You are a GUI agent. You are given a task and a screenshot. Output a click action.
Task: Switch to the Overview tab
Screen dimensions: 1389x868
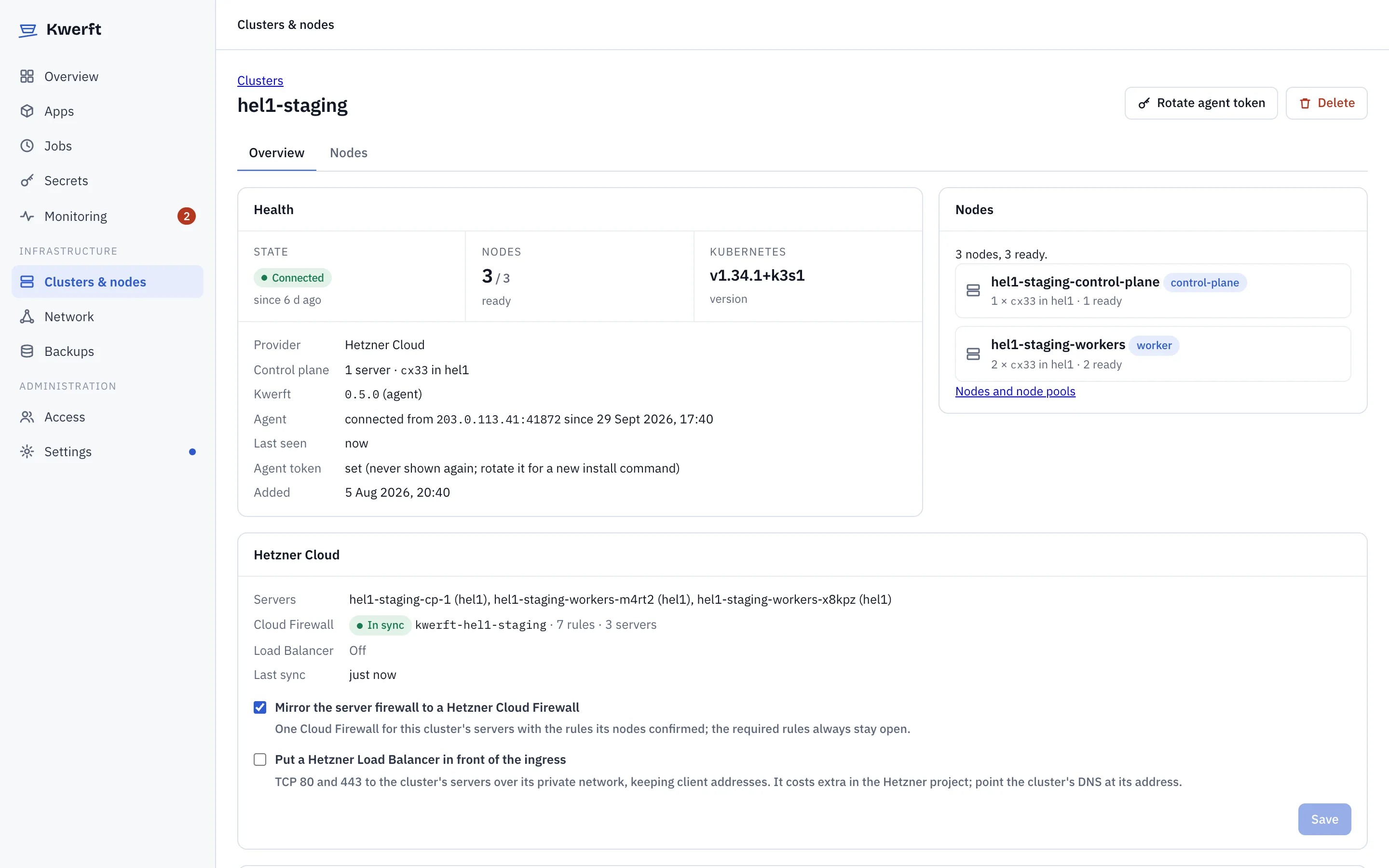pos(277,153)
